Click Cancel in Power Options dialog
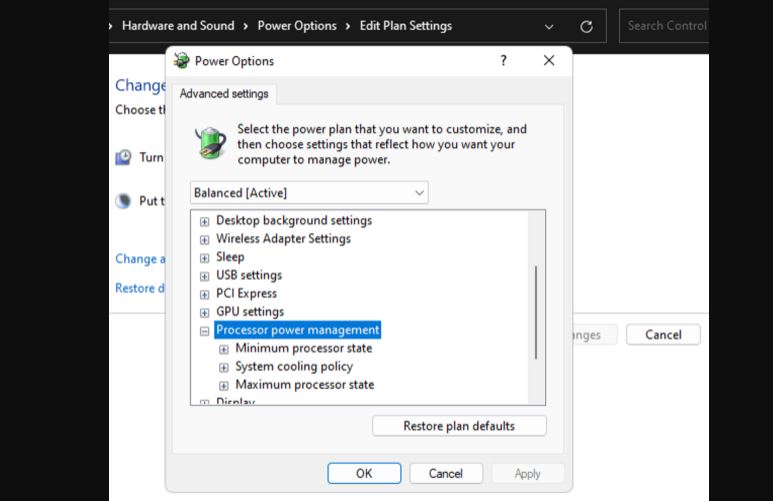The height and width of the screenshot is (501, 773). [x=446, y=473]
